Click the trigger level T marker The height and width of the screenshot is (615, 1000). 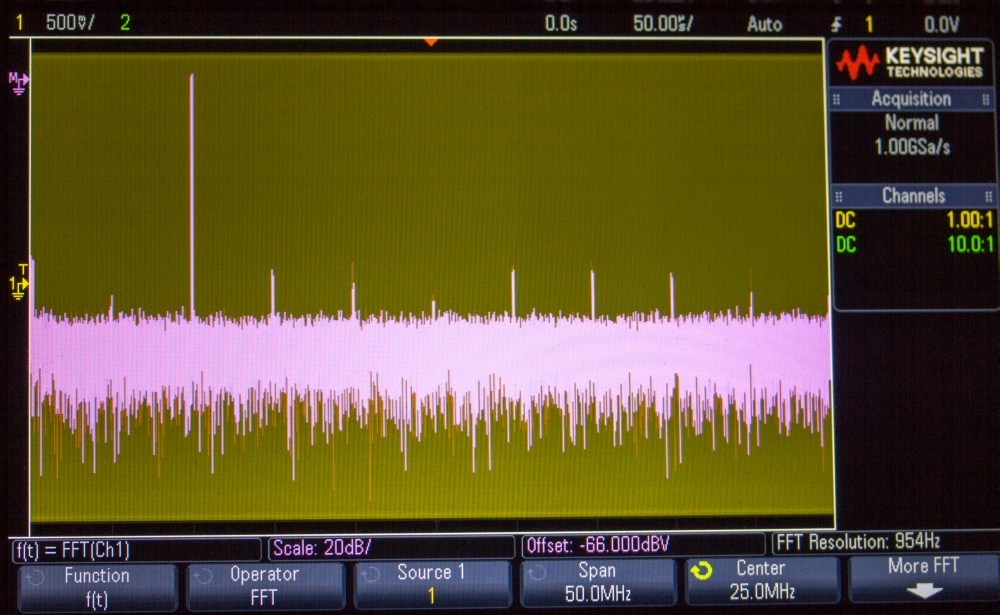tap(24, 269)
